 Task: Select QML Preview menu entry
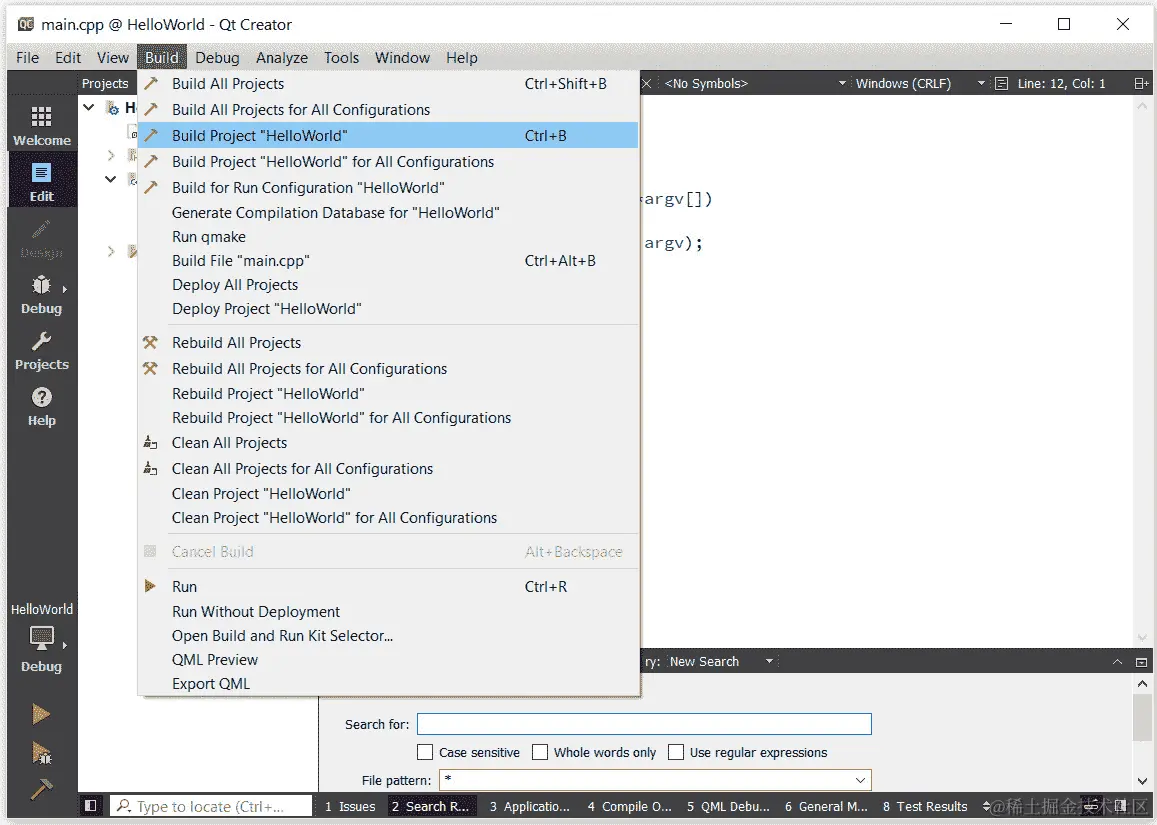click(388, 660)
